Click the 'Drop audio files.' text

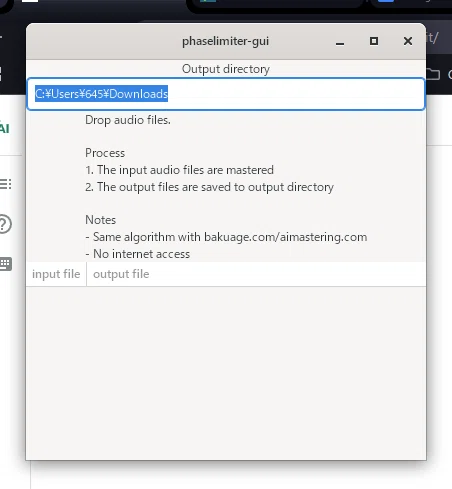tap(128, 120)
